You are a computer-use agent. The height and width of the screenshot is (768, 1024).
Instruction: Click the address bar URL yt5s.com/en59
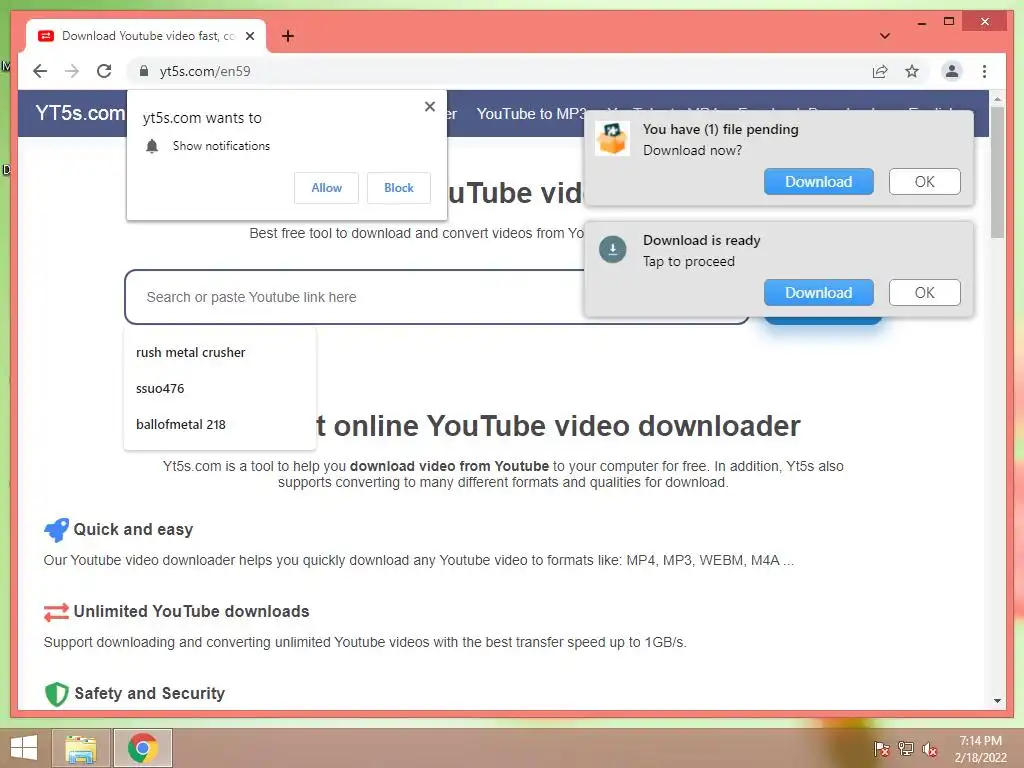point(205,71)
